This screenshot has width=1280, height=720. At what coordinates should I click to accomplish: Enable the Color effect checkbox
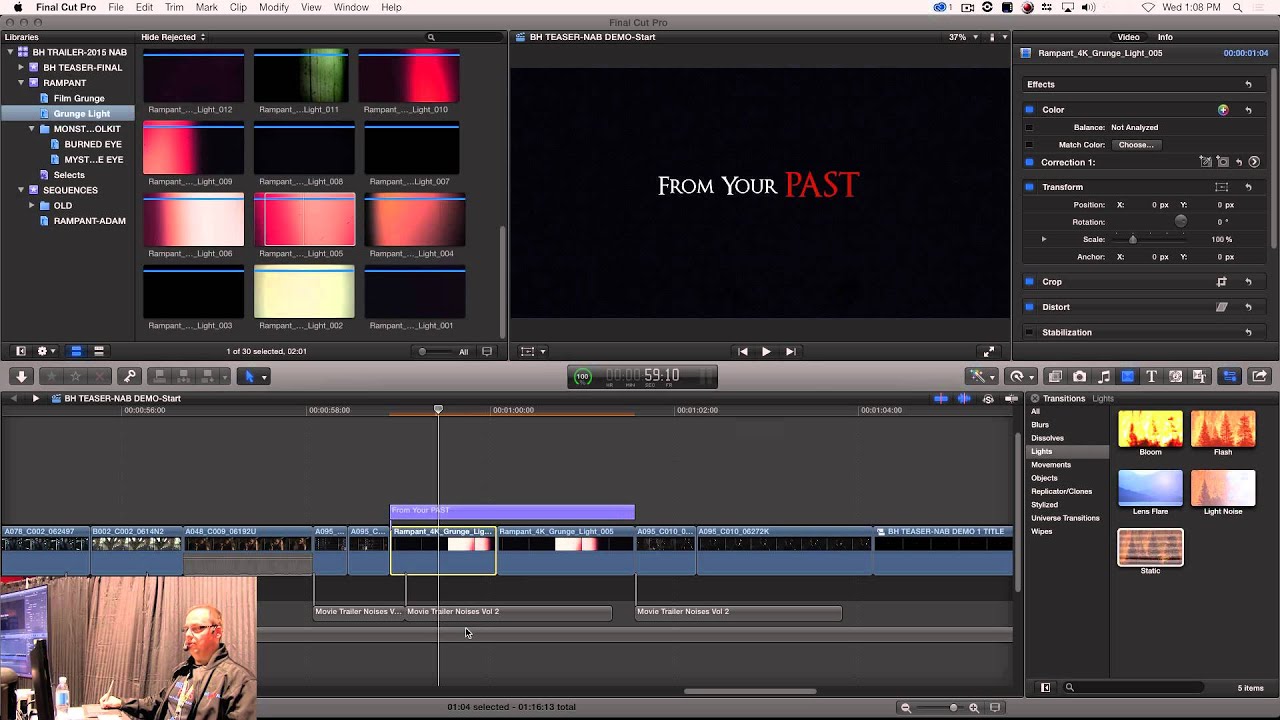coord(1029,110)
